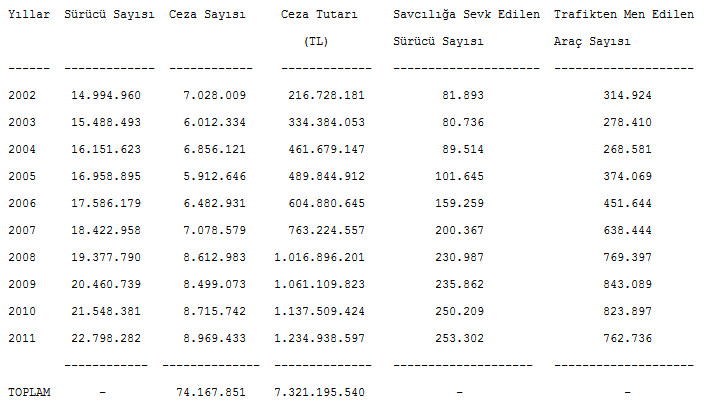Select the 2002 year row label
709x407 pixels.
(22, 95)
